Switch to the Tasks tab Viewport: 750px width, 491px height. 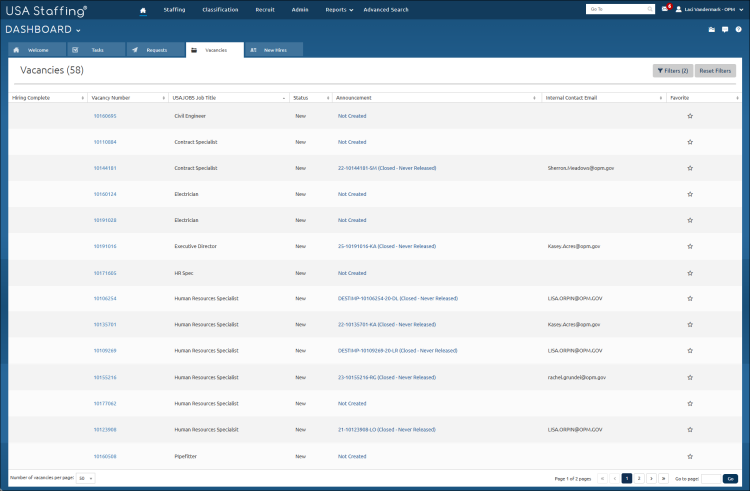(x=96, y=50)
